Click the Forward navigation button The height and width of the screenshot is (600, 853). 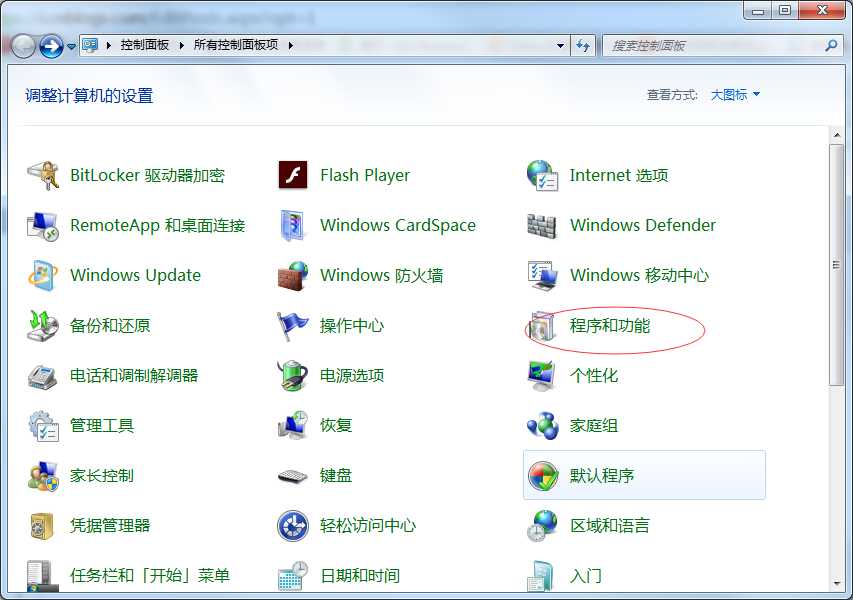point(52,46)
